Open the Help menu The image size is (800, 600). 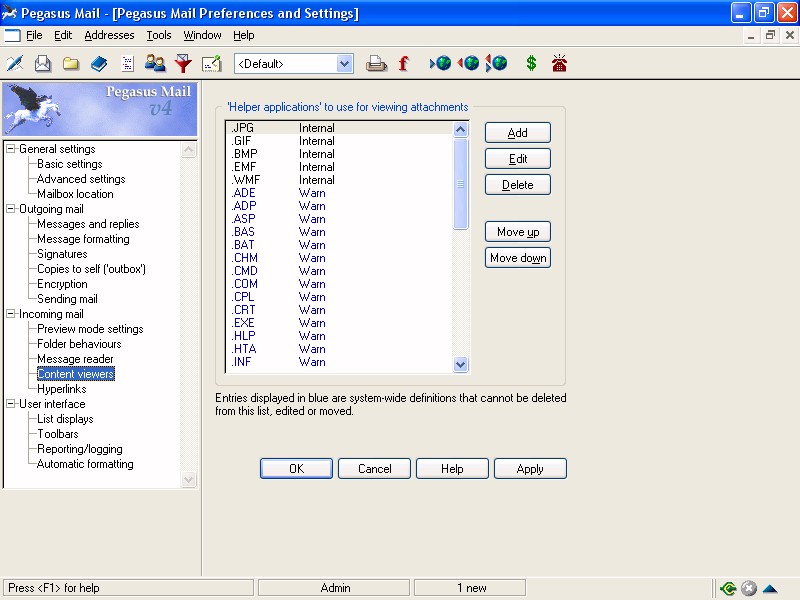point(243,35)
